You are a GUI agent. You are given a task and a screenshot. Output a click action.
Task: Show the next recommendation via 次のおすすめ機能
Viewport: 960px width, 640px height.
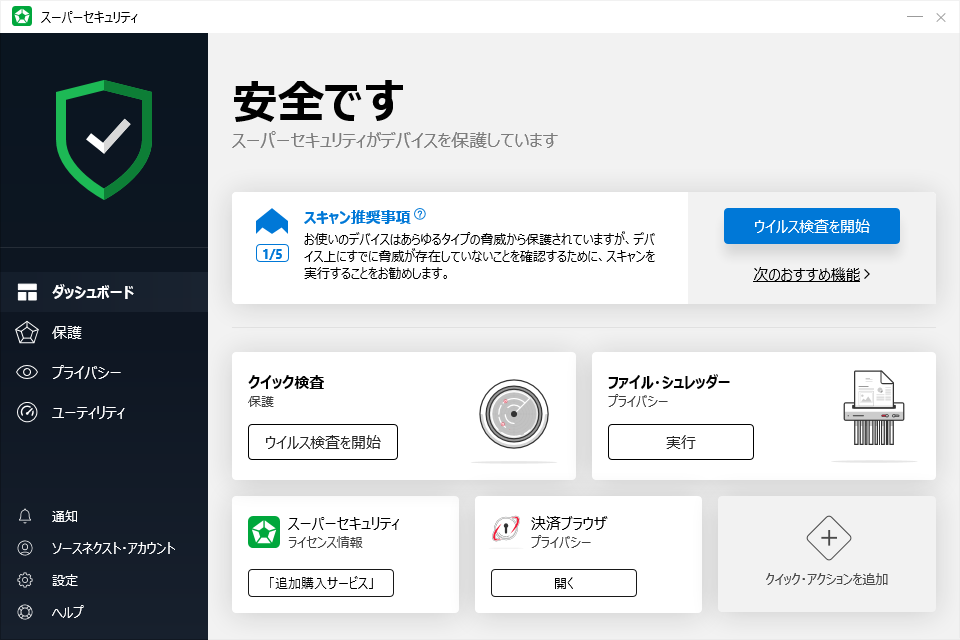pyautogui.click(x=811, y=274)
